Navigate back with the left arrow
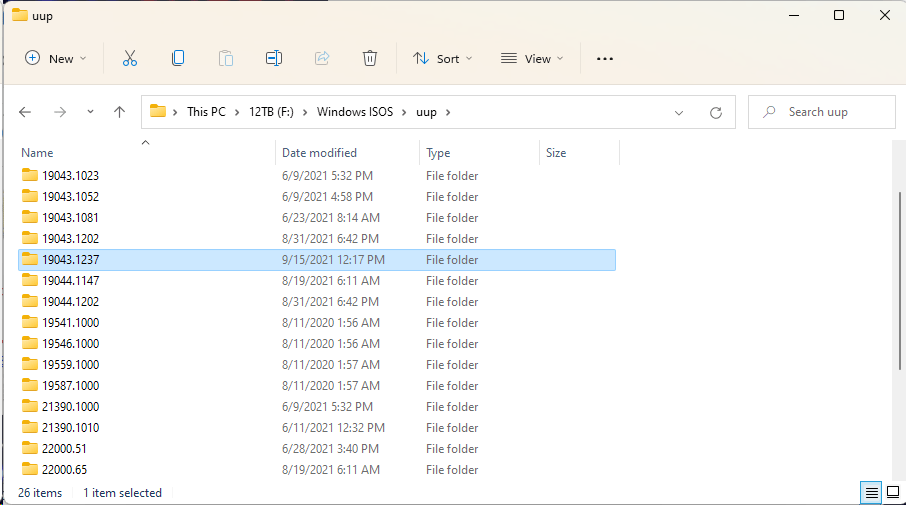 (x=26, y=112)
